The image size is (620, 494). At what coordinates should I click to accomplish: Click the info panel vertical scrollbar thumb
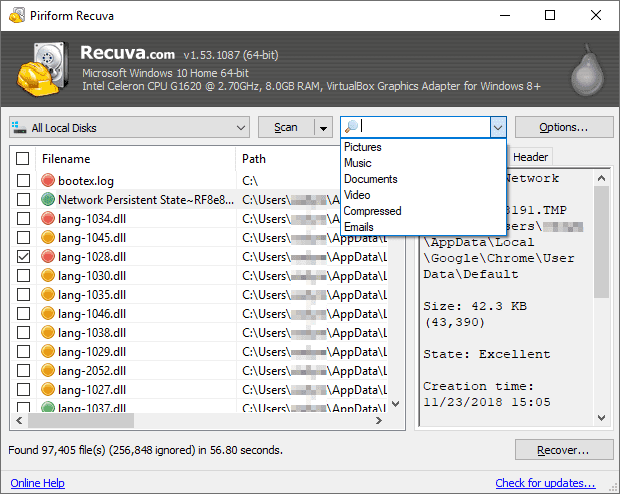coord(601,242)
